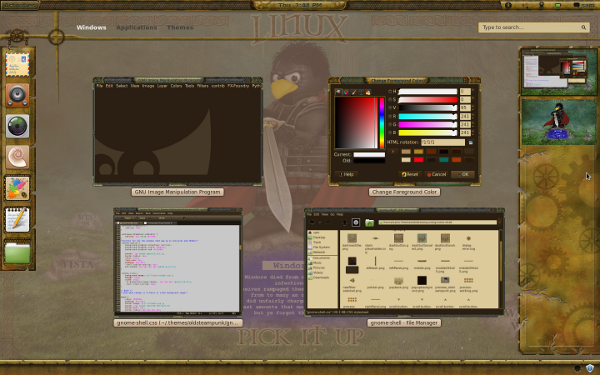This screenshot has height=375, width=600.
Task: Launch the spiral shell app from the dash
Action: (18, 157)
